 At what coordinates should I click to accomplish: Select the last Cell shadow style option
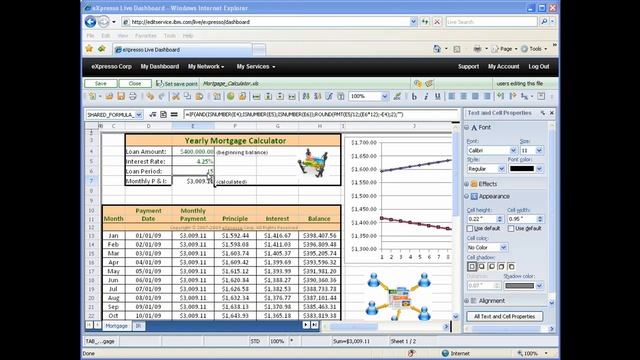[511, 267]
